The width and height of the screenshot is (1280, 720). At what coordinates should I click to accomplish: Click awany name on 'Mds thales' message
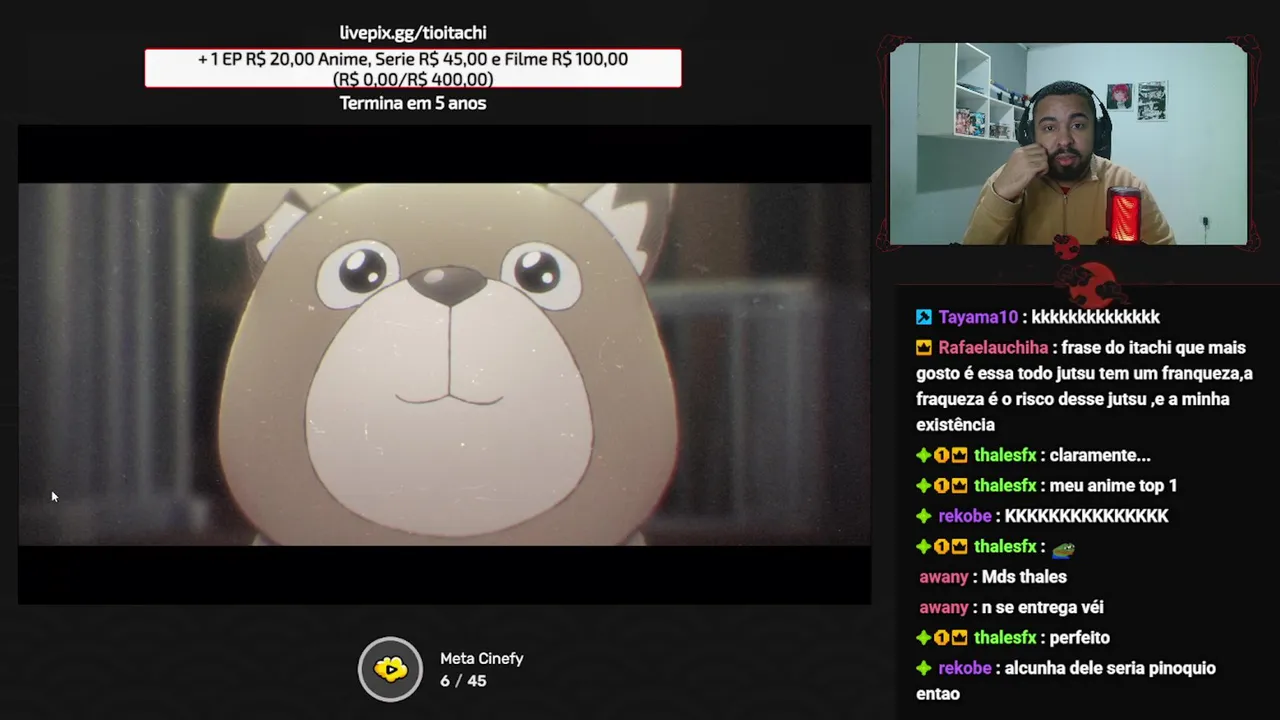[944, 577]
